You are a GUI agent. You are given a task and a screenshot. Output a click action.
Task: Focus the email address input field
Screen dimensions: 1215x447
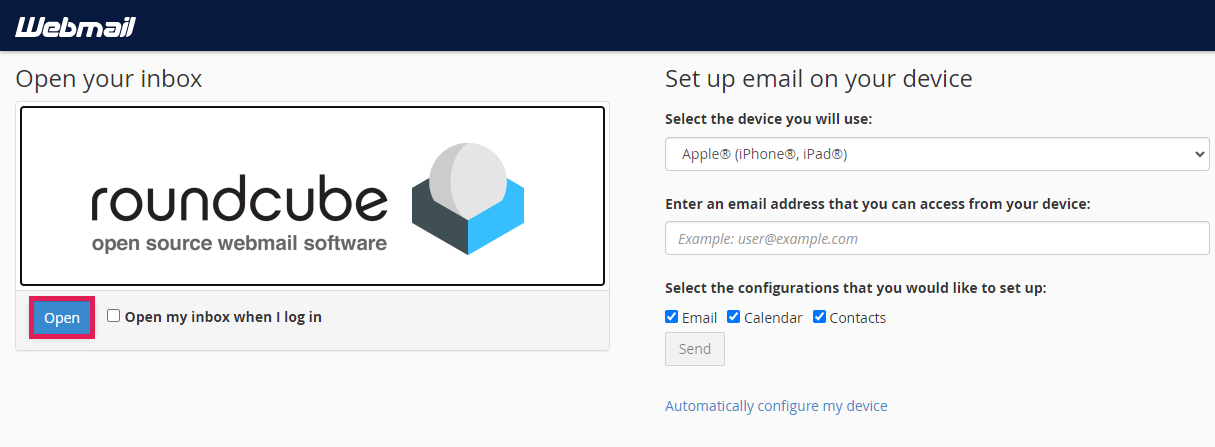pyautogui.click(x=937, y=238)
